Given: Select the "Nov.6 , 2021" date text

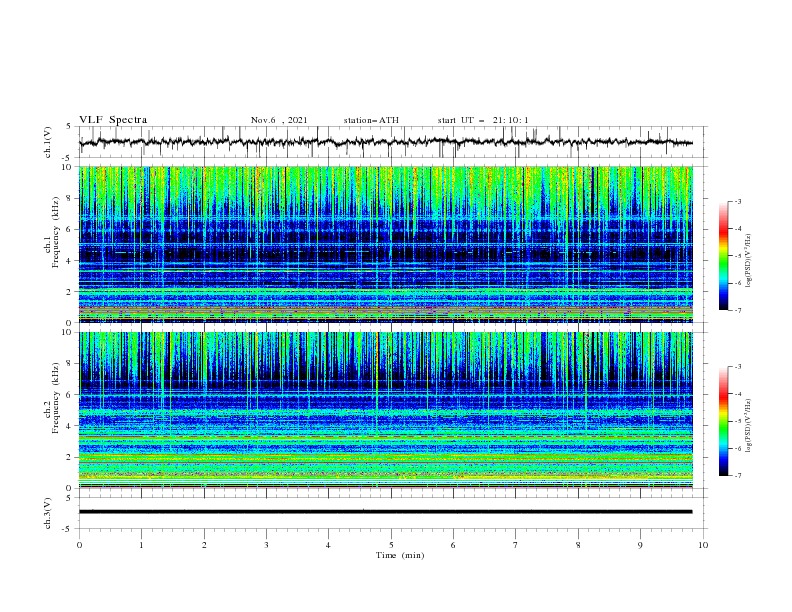Looking at the screenshot, I should click(x=279, y=120).
